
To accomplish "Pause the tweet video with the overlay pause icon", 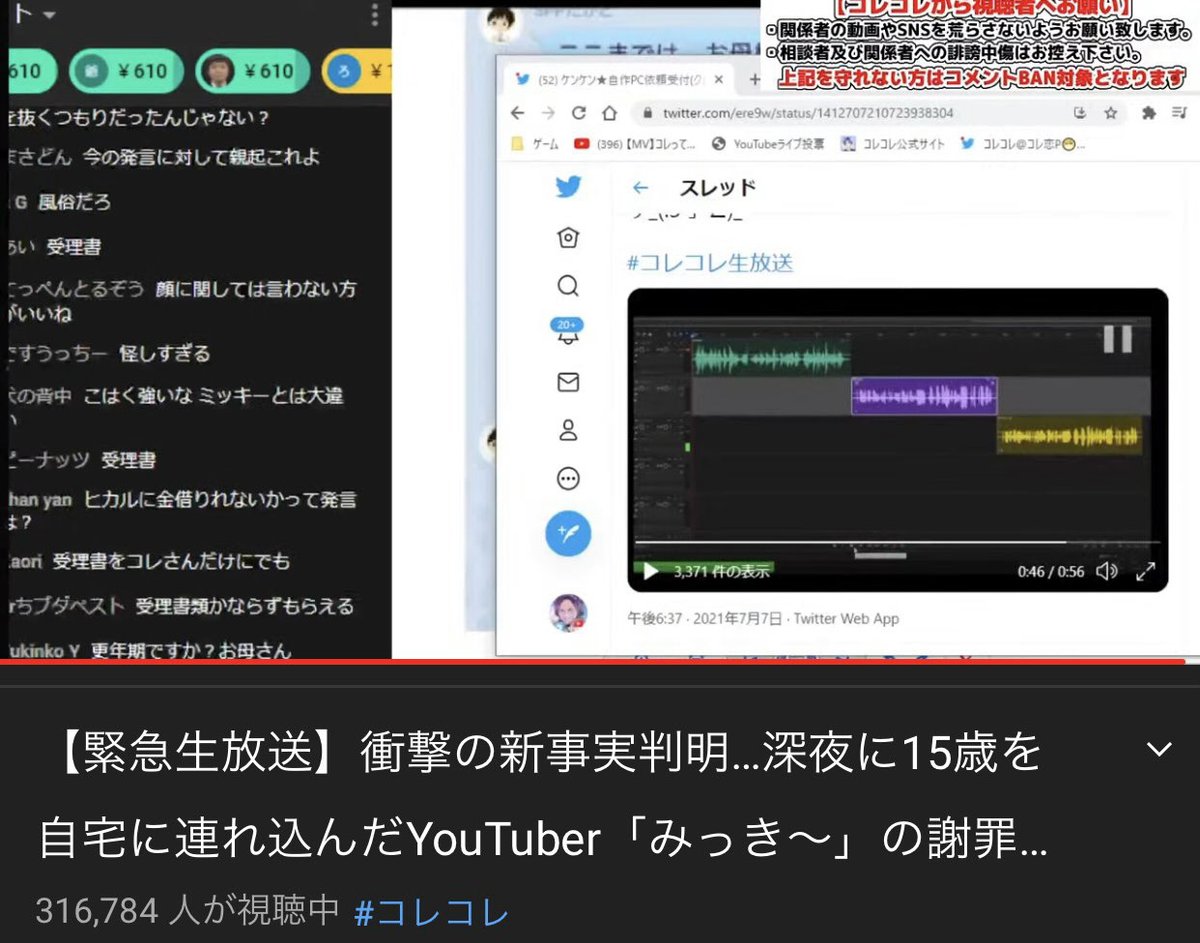I will (1117, 339).
